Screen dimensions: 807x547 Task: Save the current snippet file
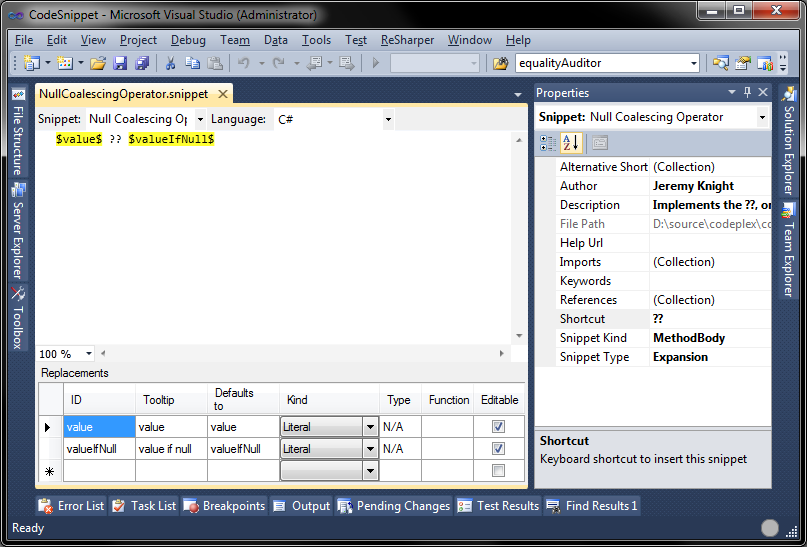[120, 63]
